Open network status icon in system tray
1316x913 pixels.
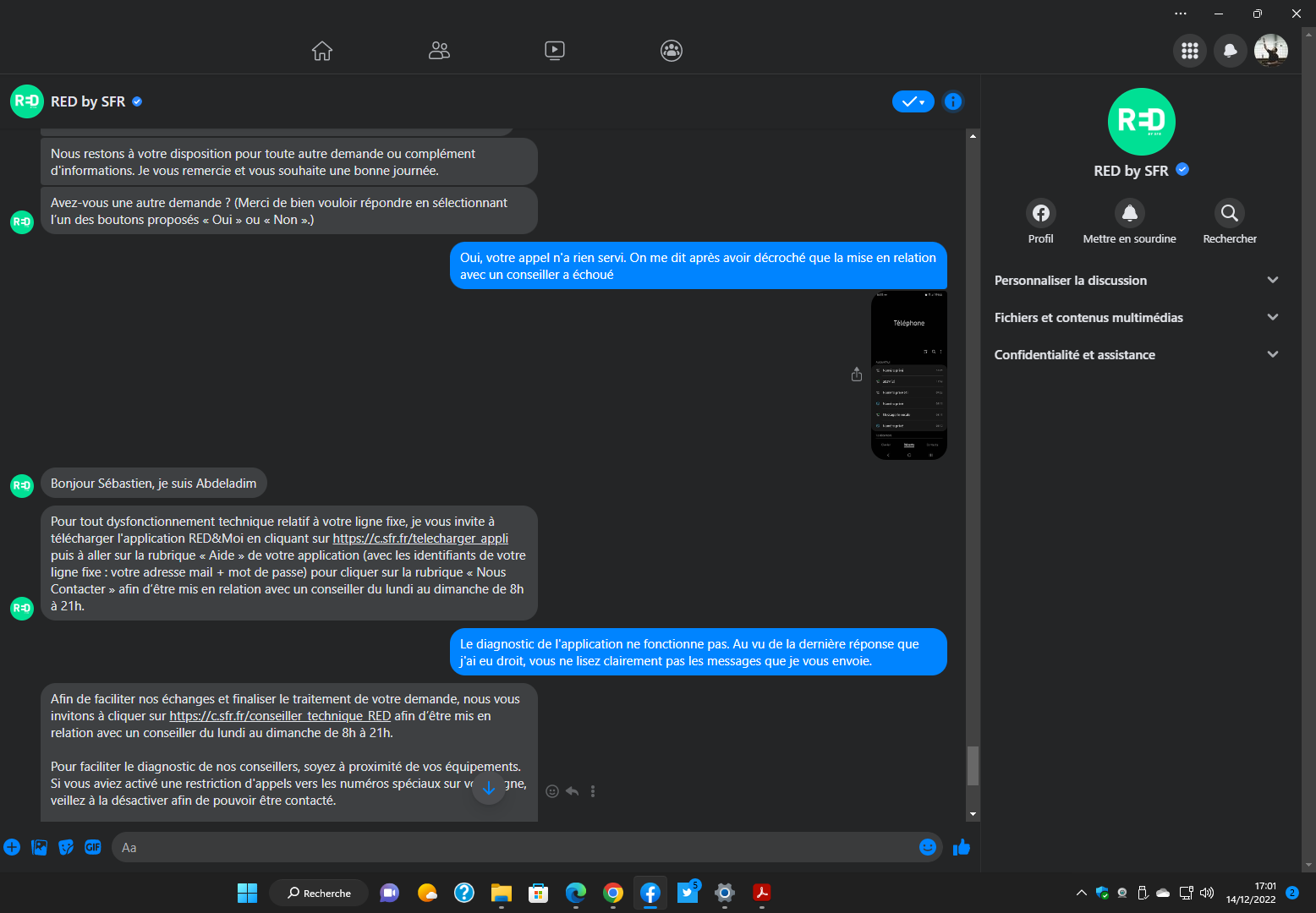[1186, 893]
